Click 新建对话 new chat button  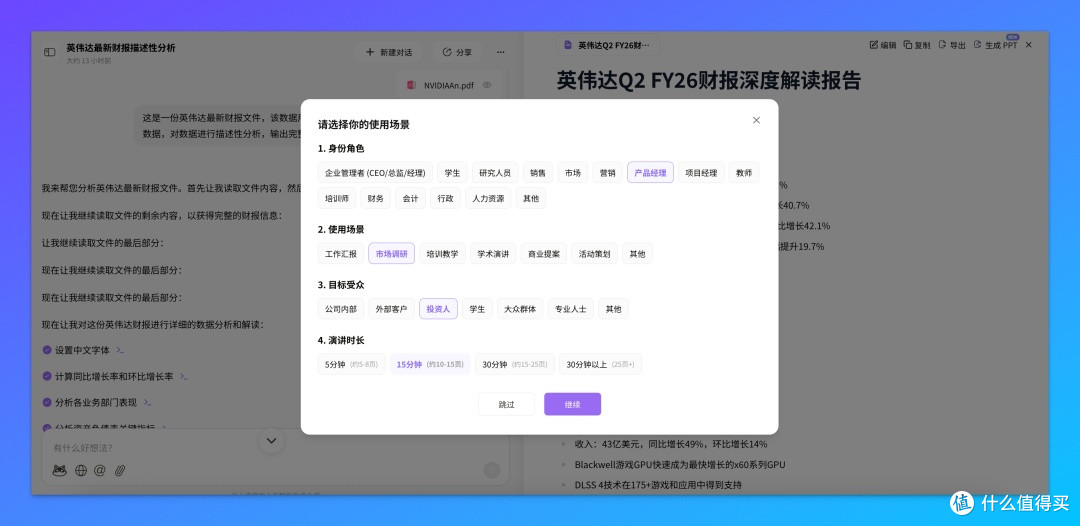pyautogui.click(x=388, y=52)
